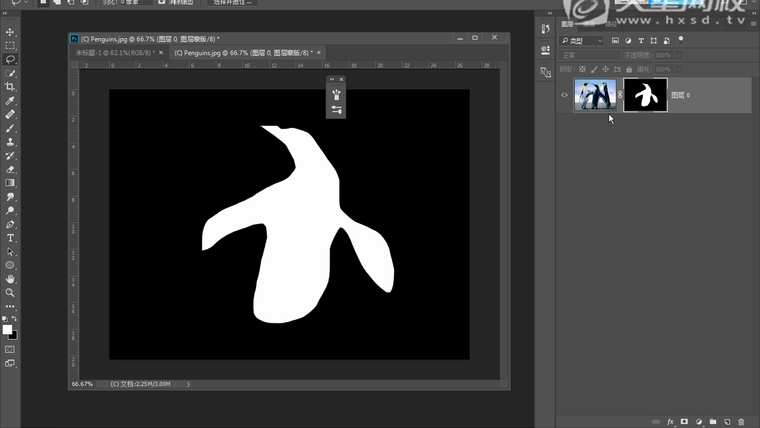Select the penguin layer mask thumbnail

click(x=645, y=96)
